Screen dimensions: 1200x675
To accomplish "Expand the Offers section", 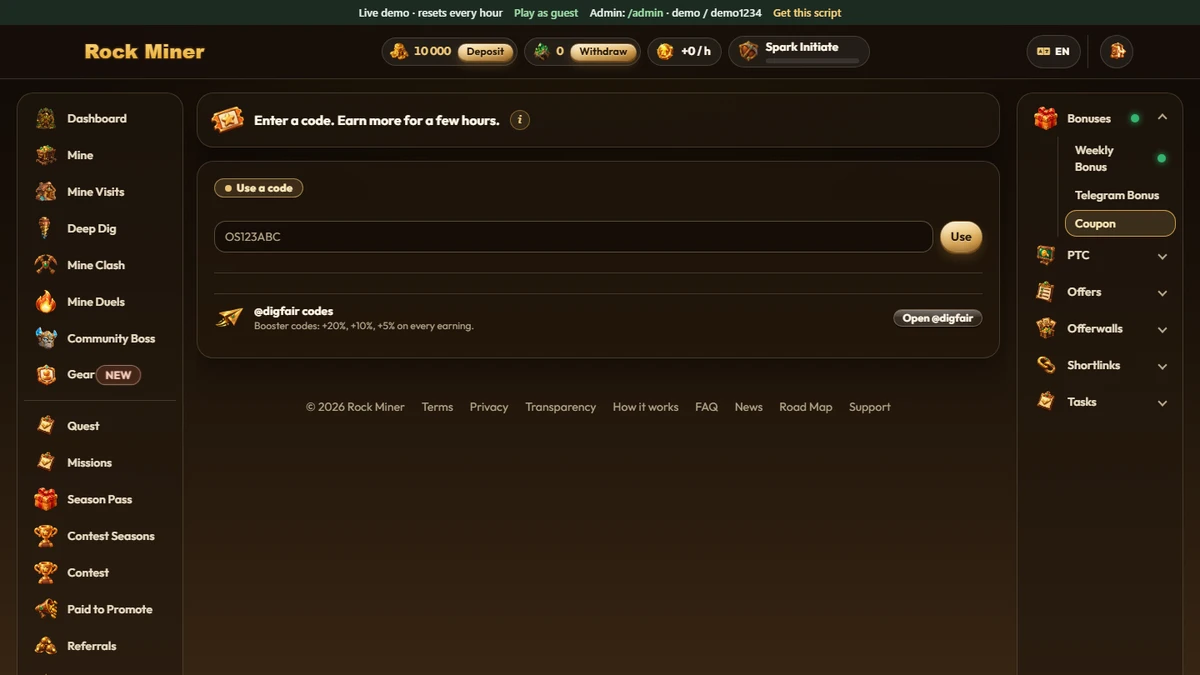I will coord(1162,293).
